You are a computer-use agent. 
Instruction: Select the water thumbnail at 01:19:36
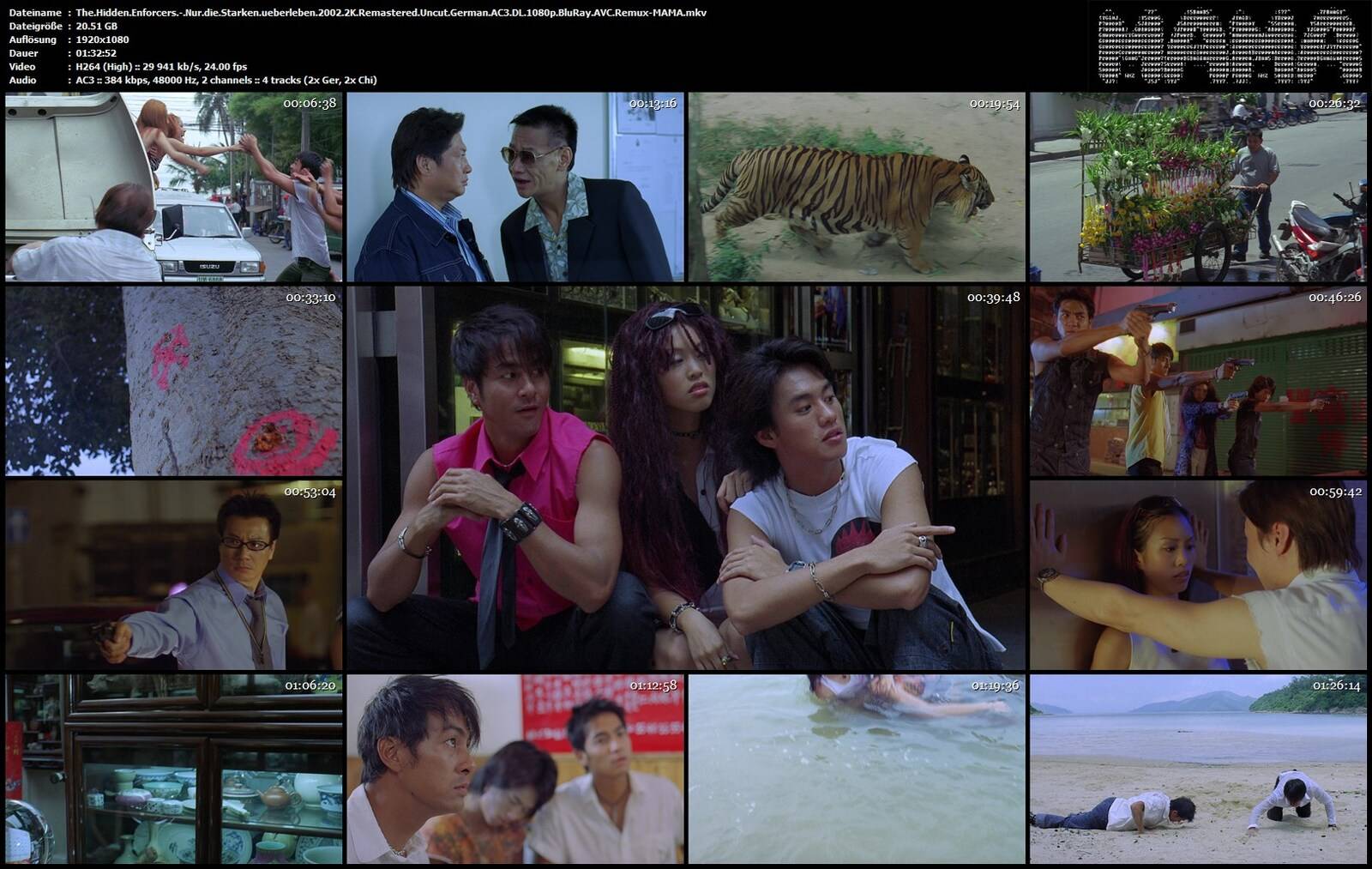tap(857, 769)
